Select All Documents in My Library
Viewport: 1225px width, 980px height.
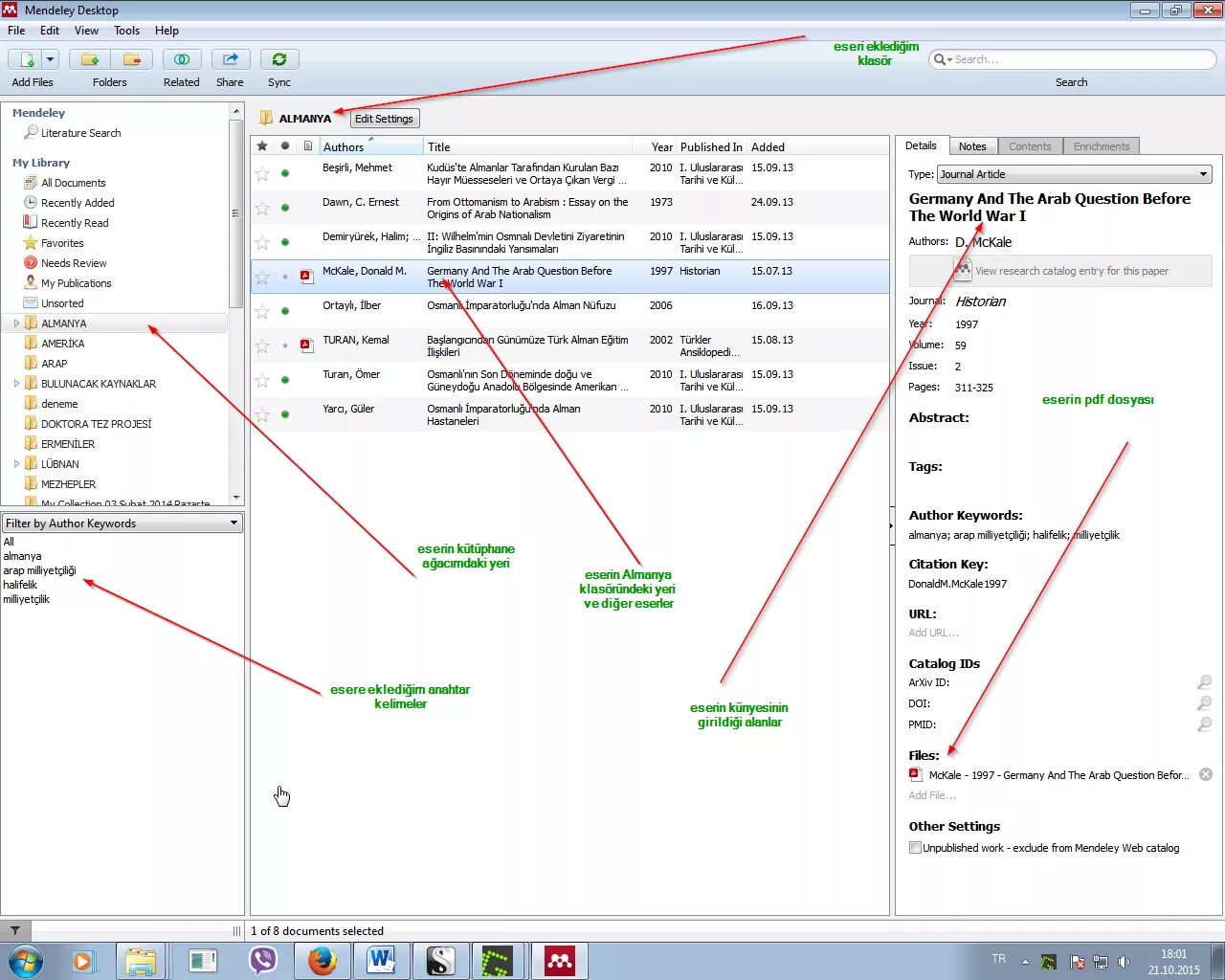[x=73, y=183]
